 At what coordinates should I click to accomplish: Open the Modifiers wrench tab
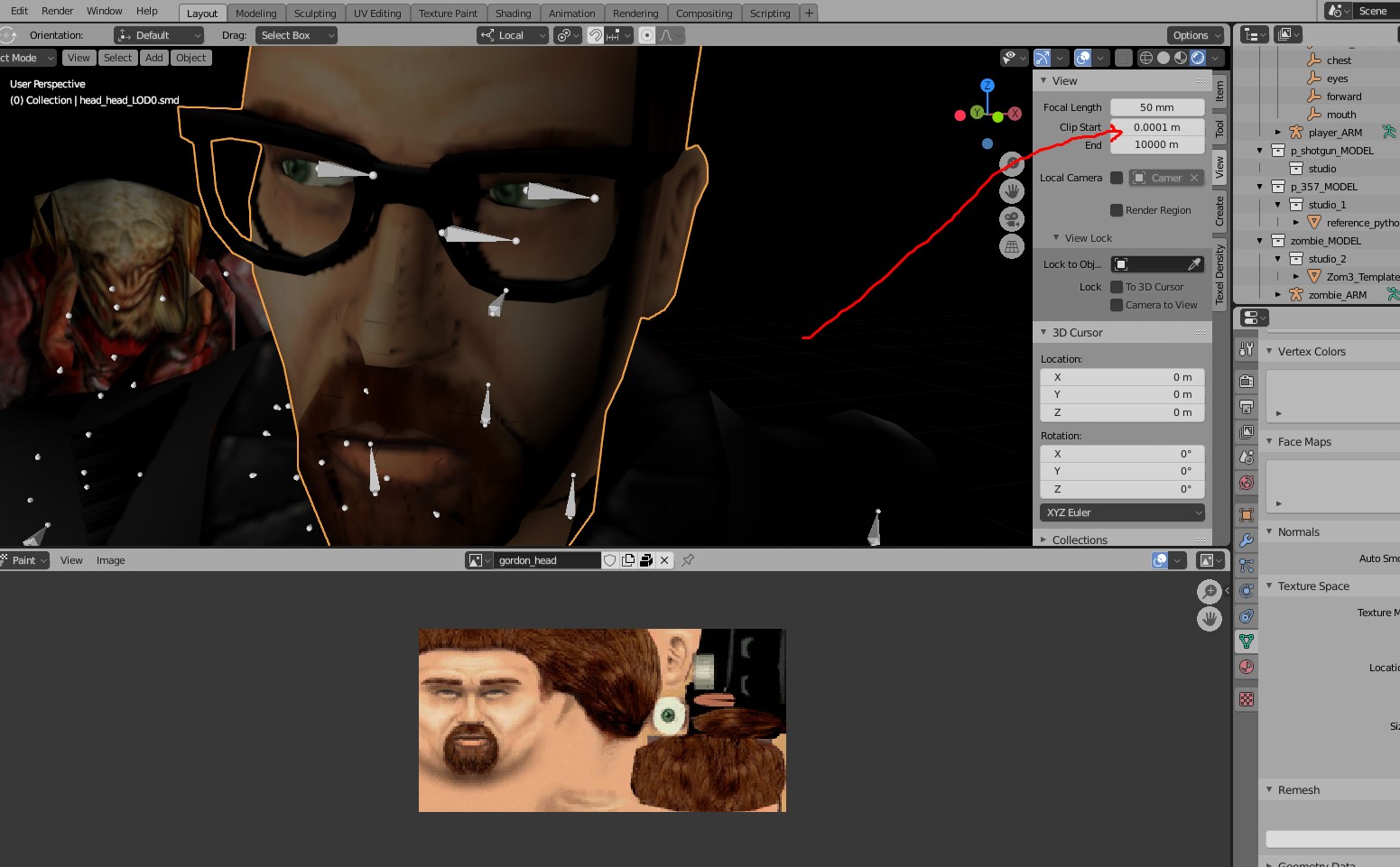pos(1247,540)
